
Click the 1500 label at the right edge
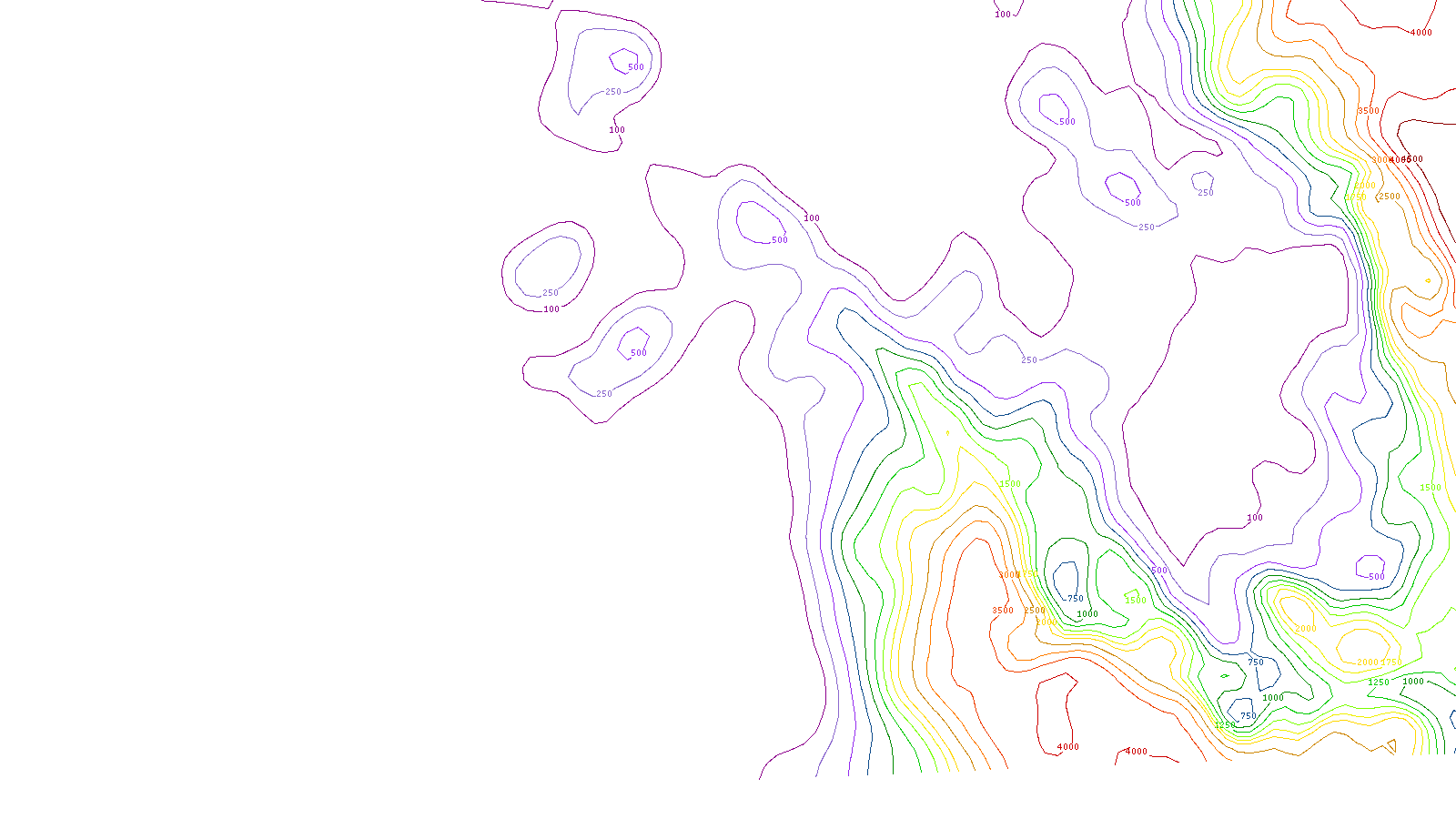pyautogui.click(x=1431, y=488)
